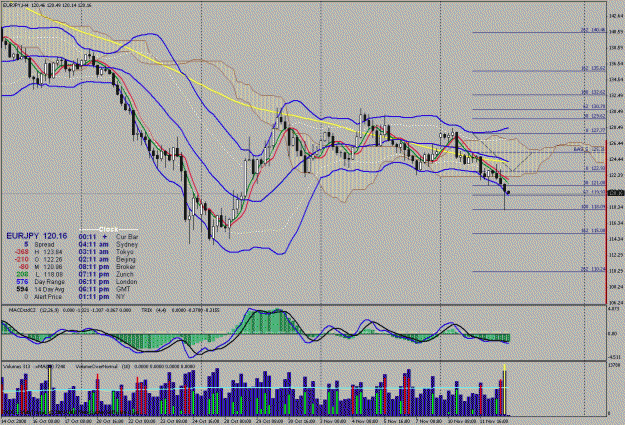This screenshot has height=425, width=625.
Task: Select the Sydney 04:11 am clock row
Action: click(x=108, y=244)
